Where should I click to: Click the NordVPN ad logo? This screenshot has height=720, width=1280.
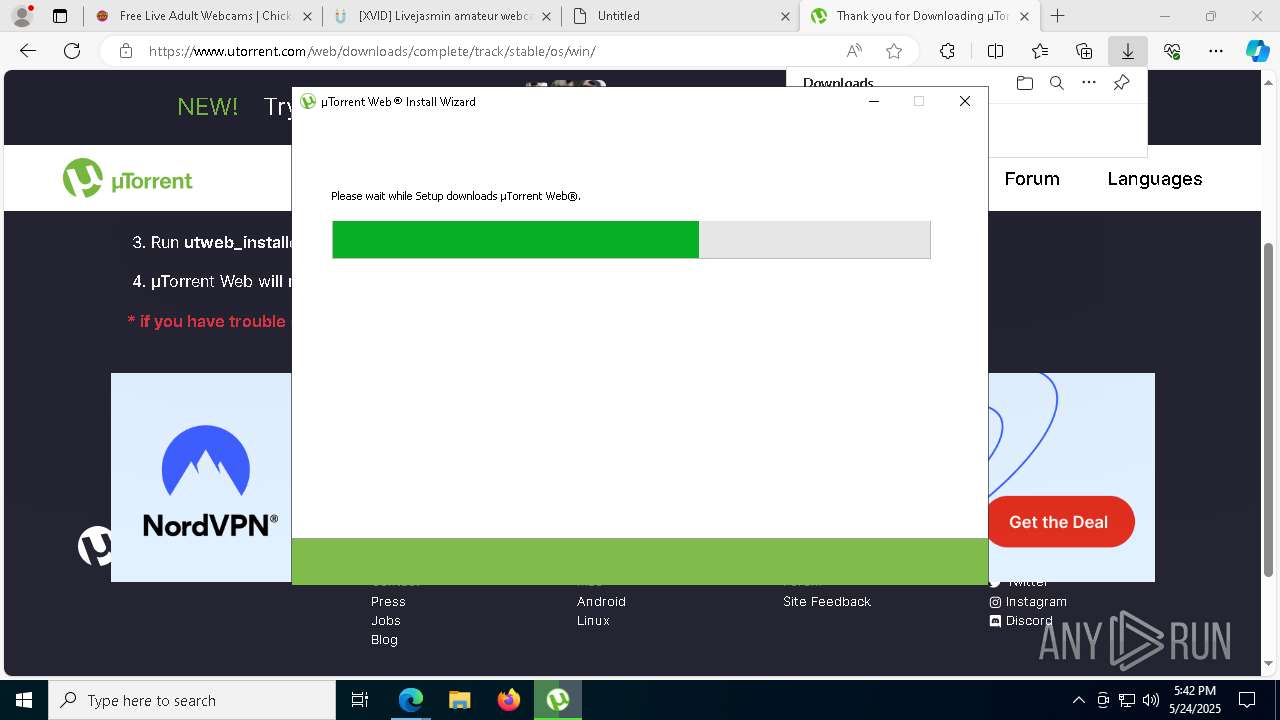[x=209, y=481]
